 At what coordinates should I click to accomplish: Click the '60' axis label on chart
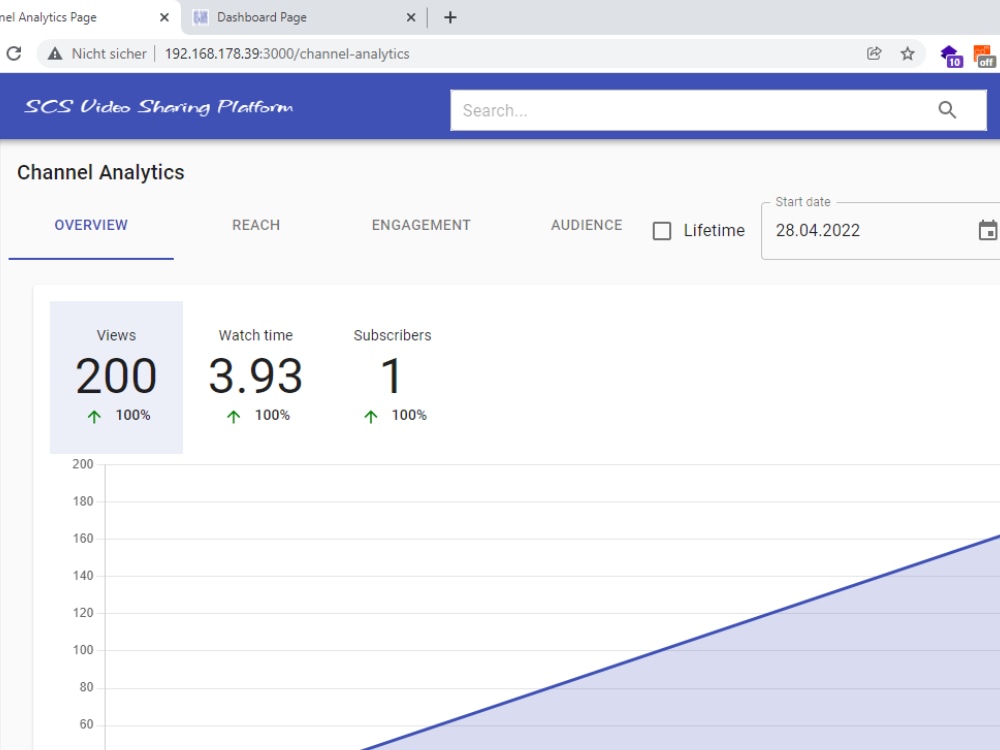[x=86, y=724]
